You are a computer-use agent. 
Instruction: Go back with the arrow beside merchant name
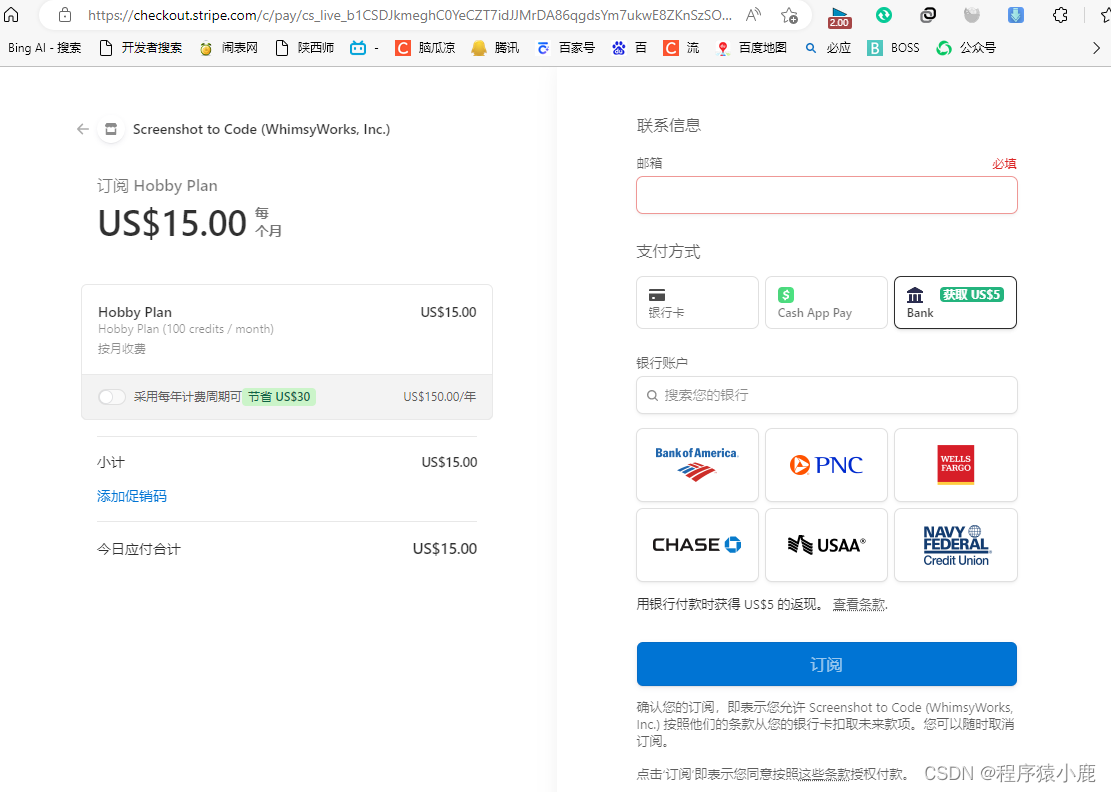pos(83,129)
